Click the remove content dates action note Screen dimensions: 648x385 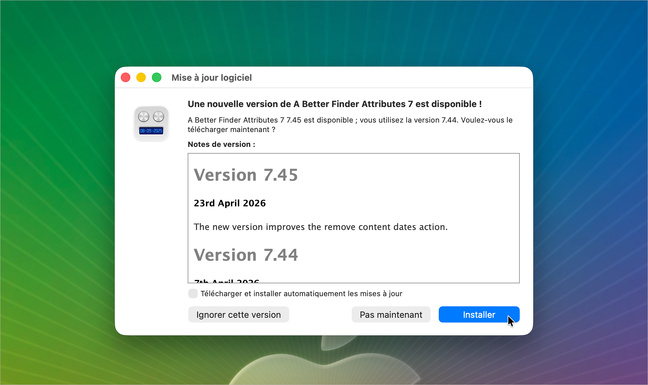[321, 227]
